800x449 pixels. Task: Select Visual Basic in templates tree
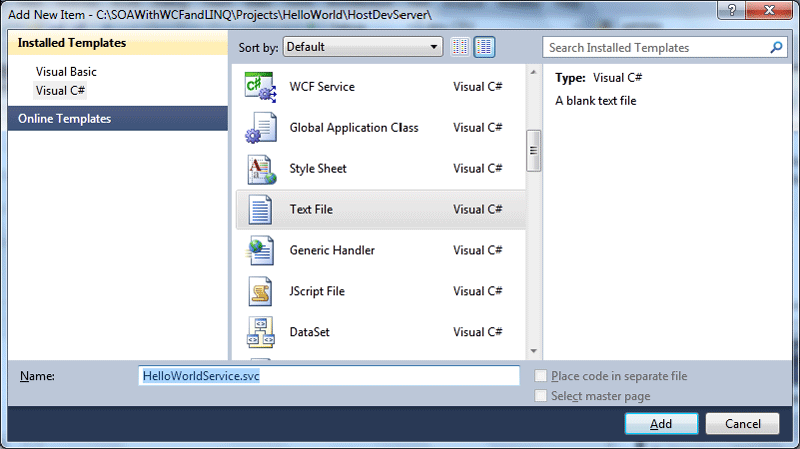tap(66, 72)
